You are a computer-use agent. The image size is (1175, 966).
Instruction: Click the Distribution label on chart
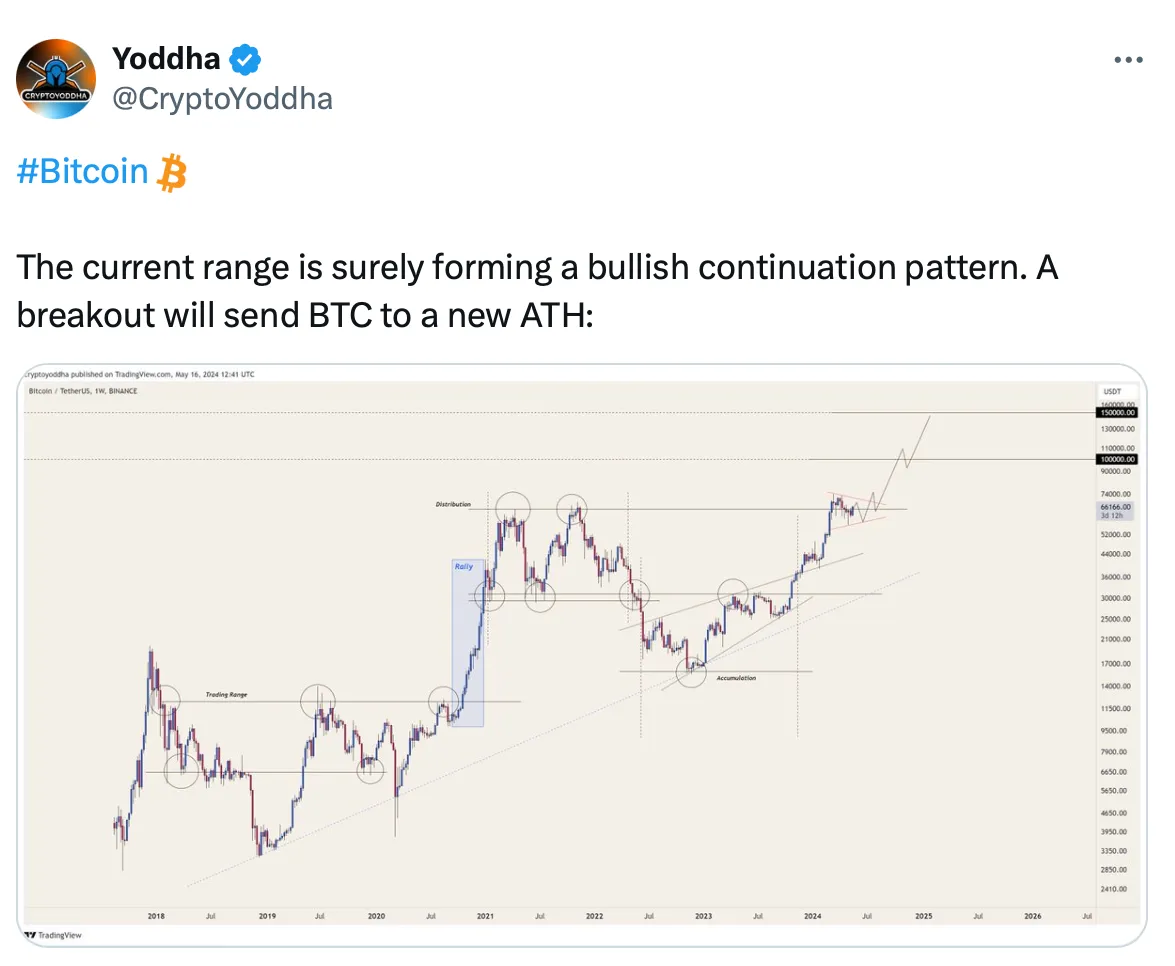click(x=453, y=504)
